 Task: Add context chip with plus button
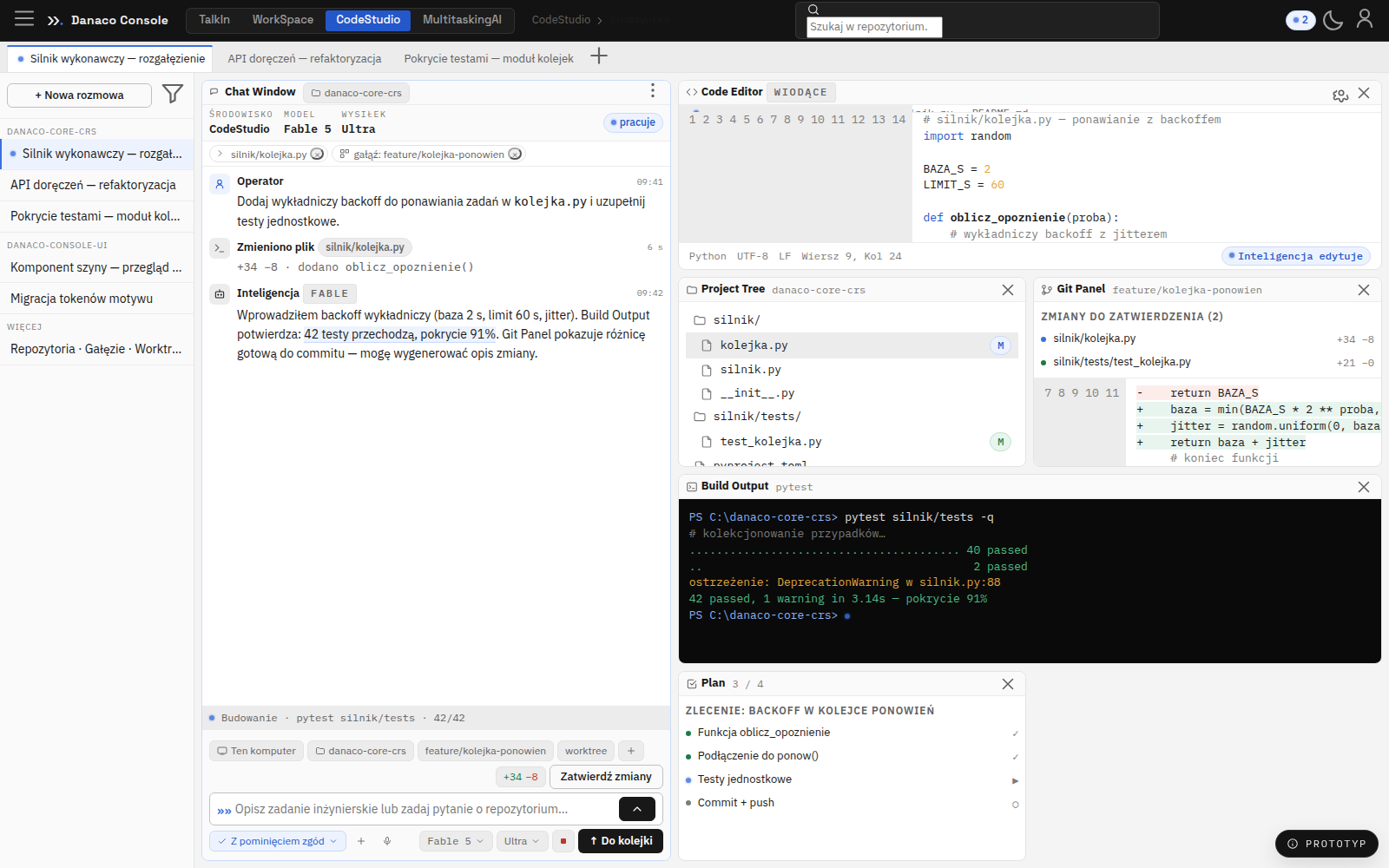tap(631, 751)
